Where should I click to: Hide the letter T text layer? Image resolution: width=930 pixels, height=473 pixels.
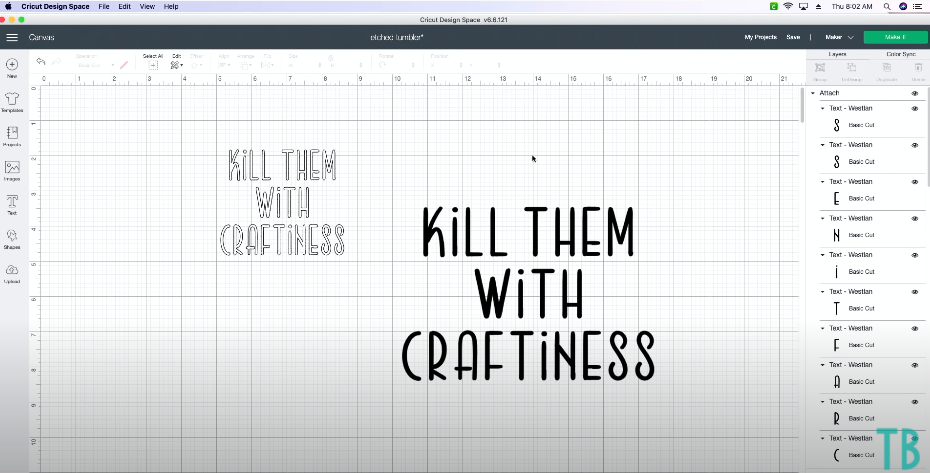click(x=915, y=292)
